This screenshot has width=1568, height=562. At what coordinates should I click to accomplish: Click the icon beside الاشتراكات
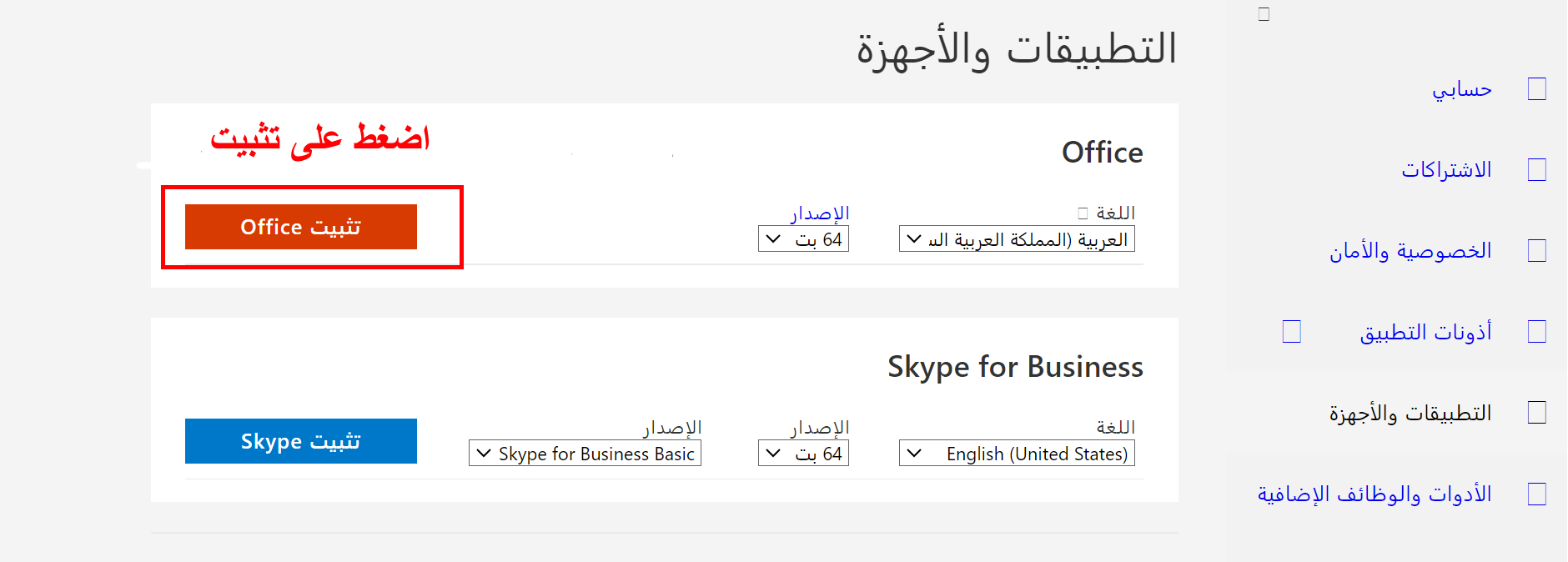[1536, 170]
